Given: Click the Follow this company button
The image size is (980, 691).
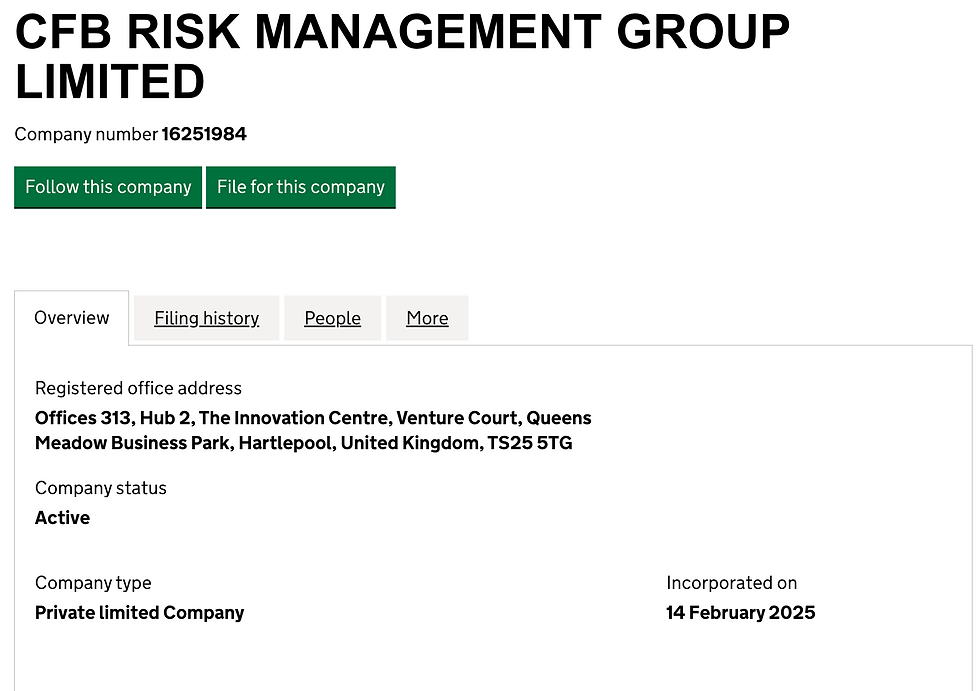Looking at the screenshot, I should pyautogui.click(x=107, y=187).
